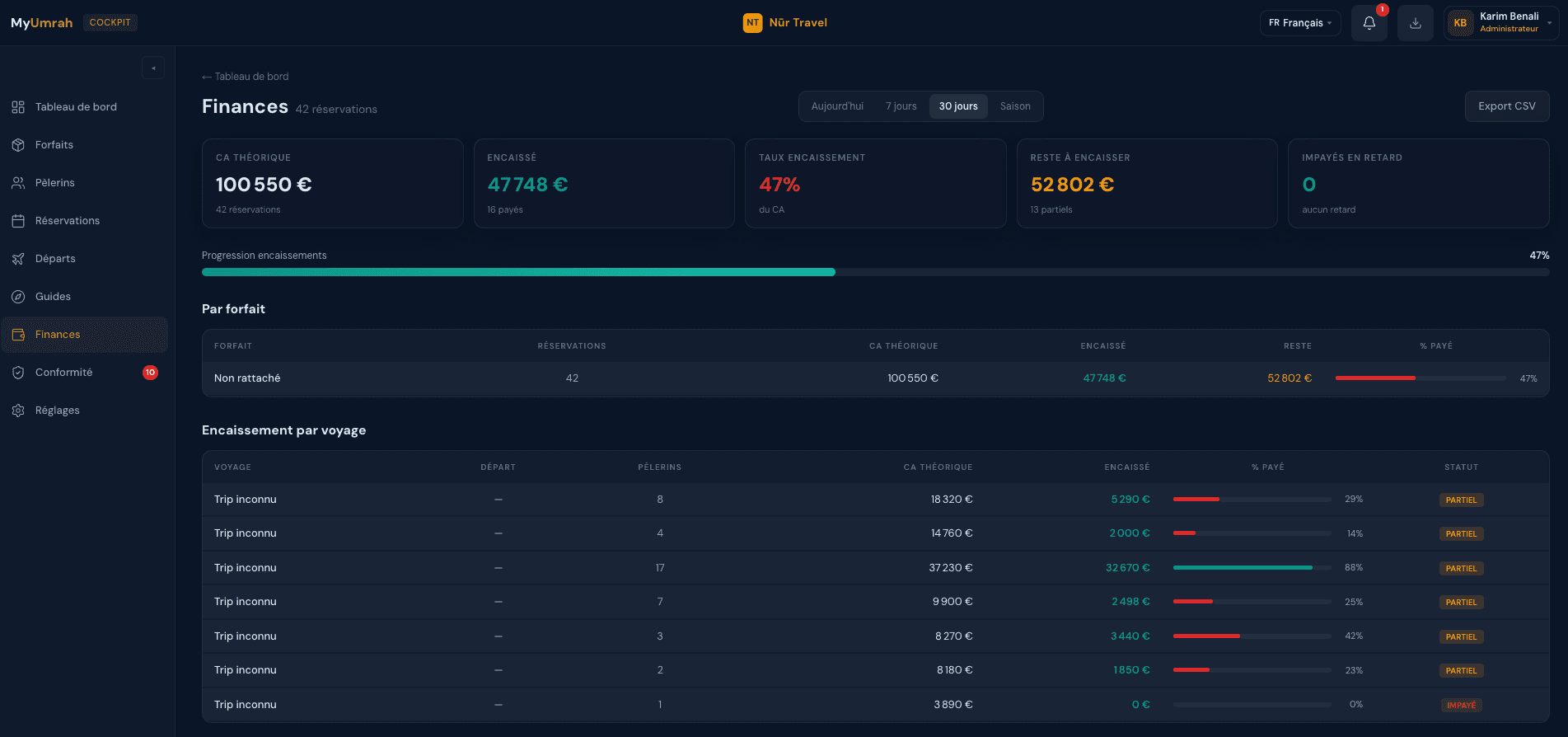The image size is (1568, 737).
Task: Click the Export CSV button
Action: tap(1506, 106)
